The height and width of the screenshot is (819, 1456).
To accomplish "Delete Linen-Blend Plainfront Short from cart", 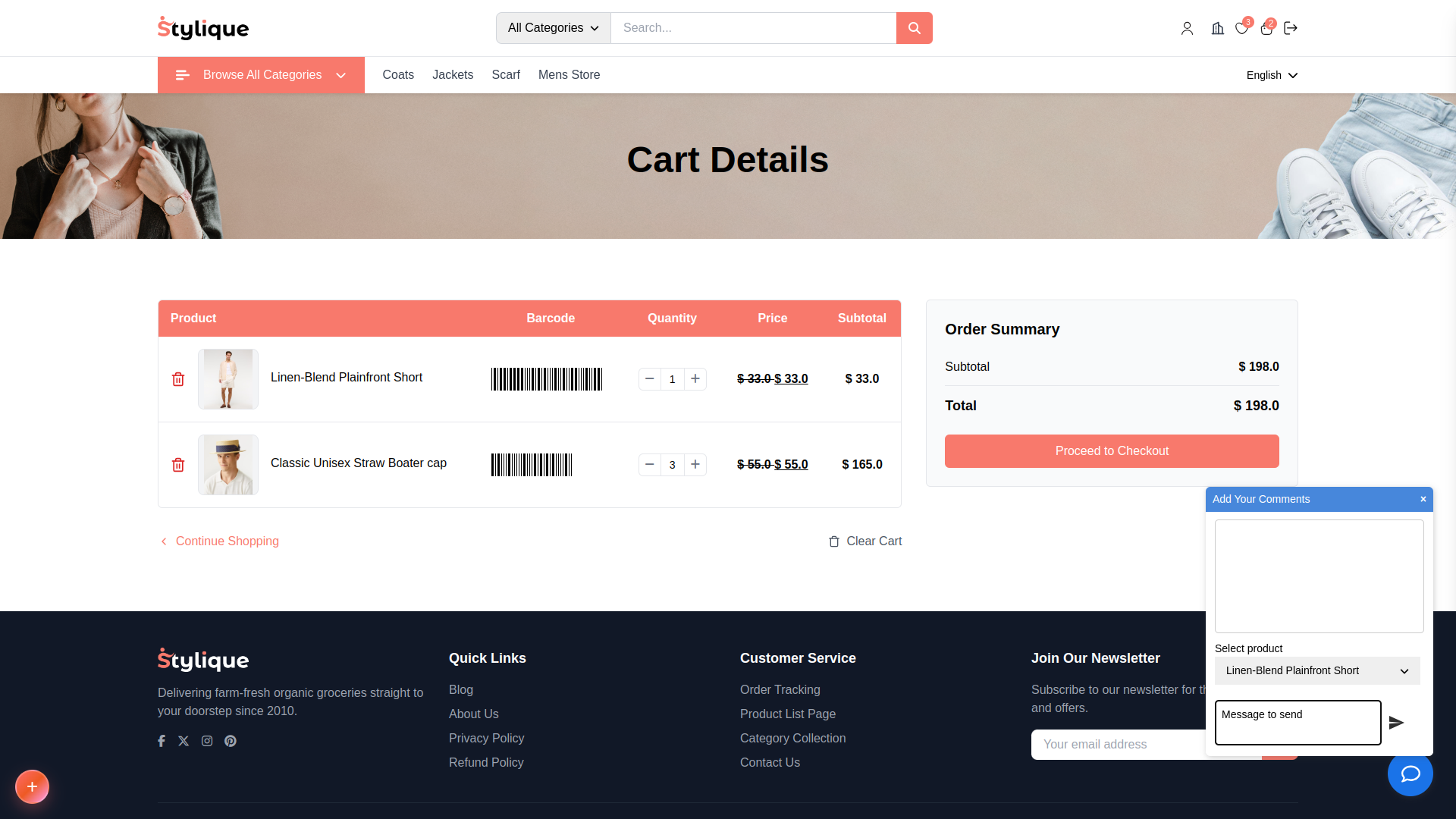I will pyautogui.click(x=178, y=379).
